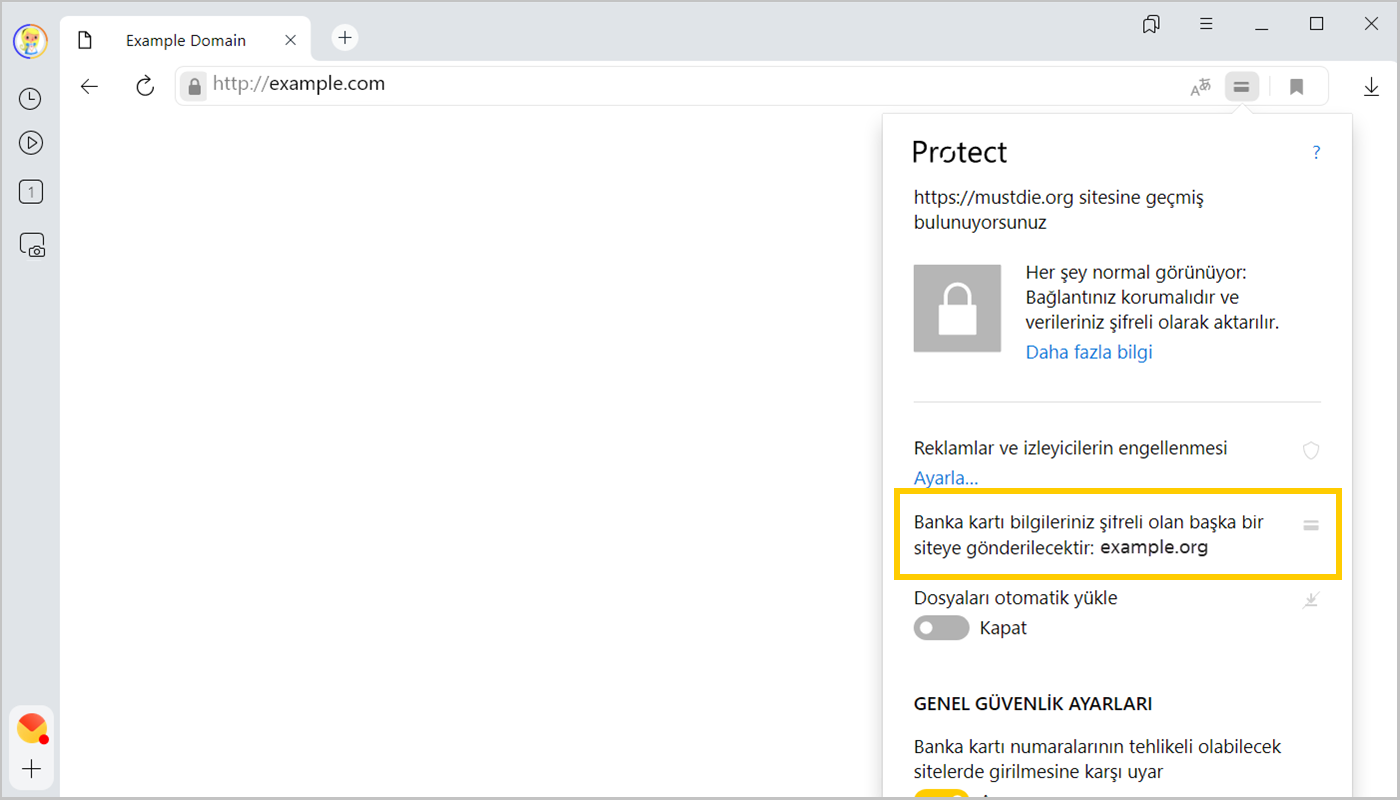
Task: Open browsing history clock icon
Action: (x=31, y=98)
